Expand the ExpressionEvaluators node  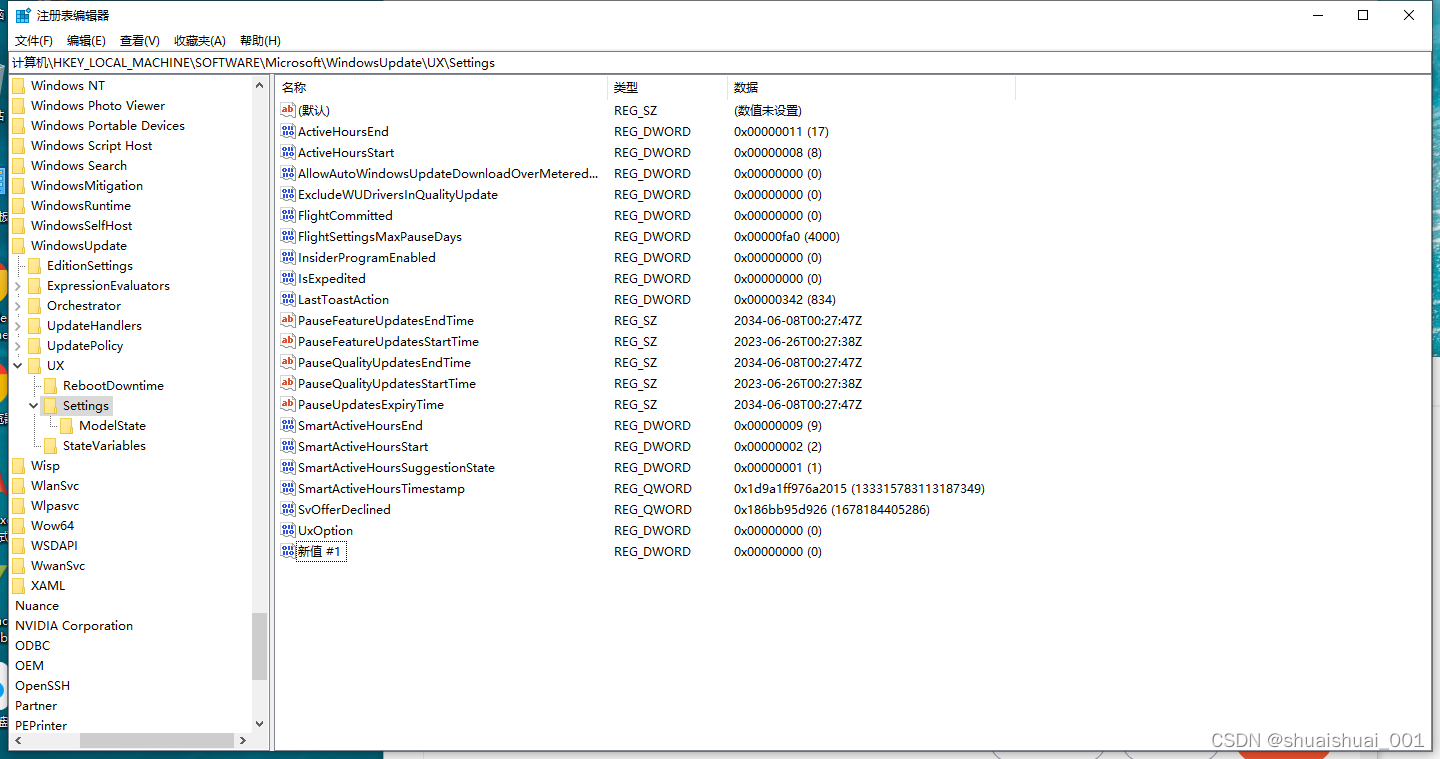point(18,285)
